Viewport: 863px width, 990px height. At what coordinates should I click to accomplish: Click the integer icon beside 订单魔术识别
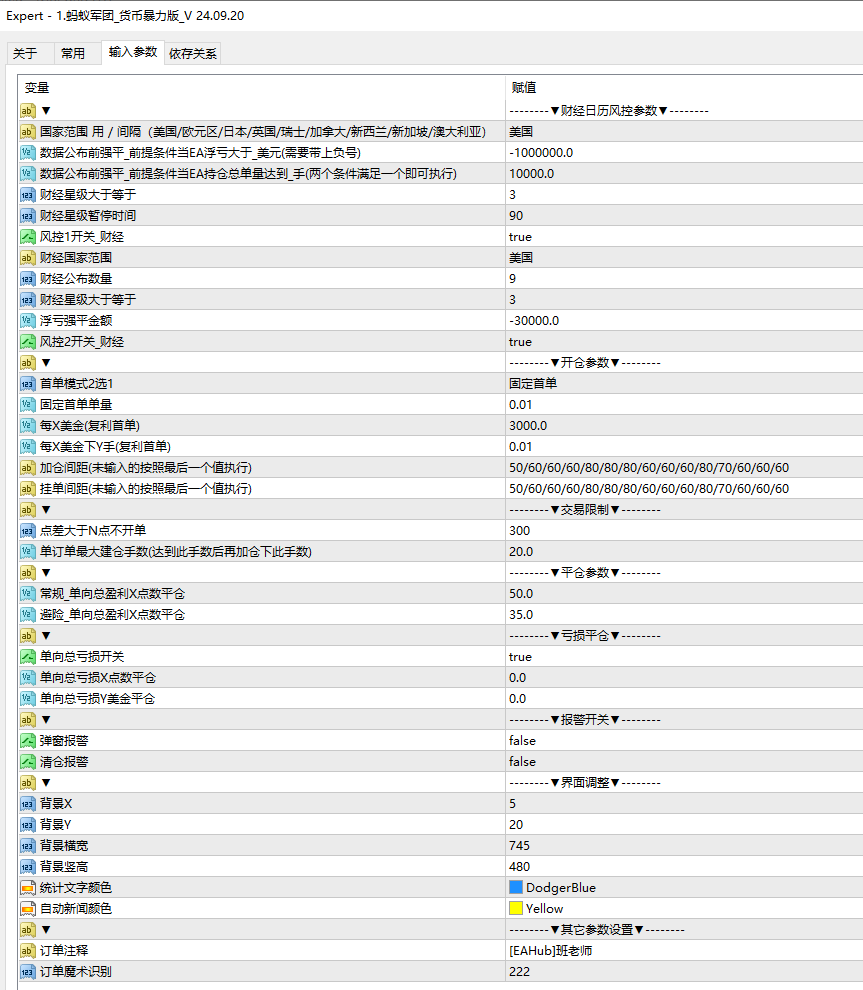27,972
